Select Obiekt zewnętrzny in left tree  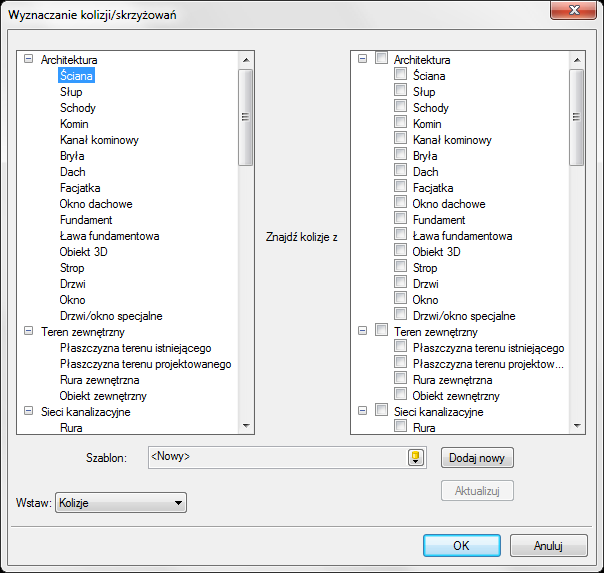pos(103,396)
